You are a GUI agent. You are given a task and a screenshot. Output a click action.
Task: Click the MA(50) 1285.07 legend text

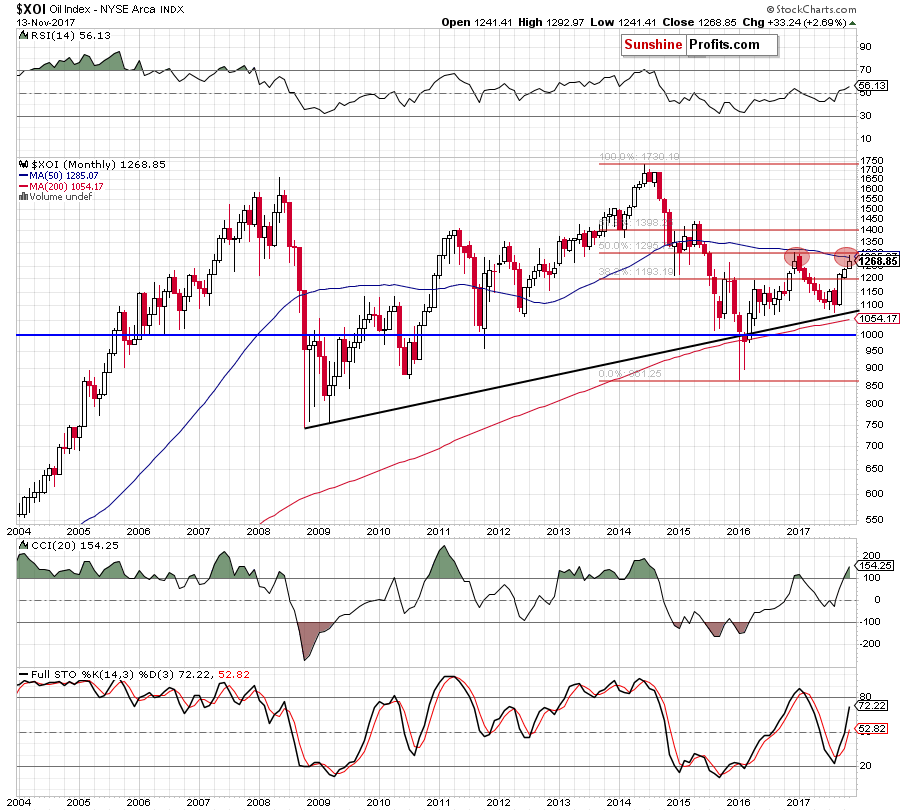click(x=64, y=176)
